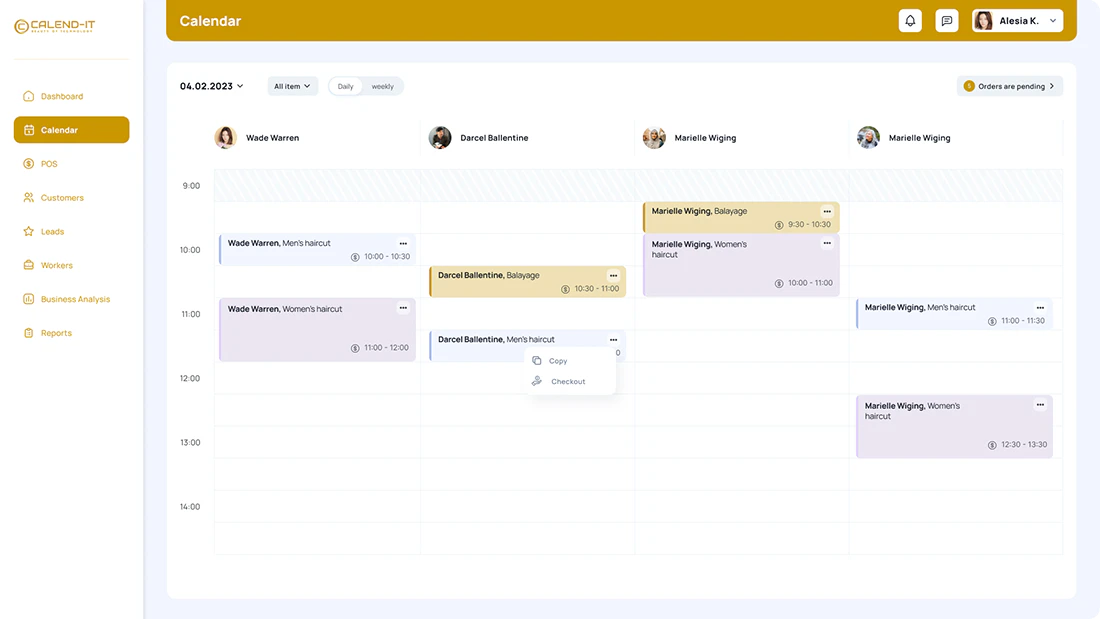Image resolution: width=1100 pixels, height=619 pixels.
Task: Keep Daily view selected on the toggle
Action: 344,86
